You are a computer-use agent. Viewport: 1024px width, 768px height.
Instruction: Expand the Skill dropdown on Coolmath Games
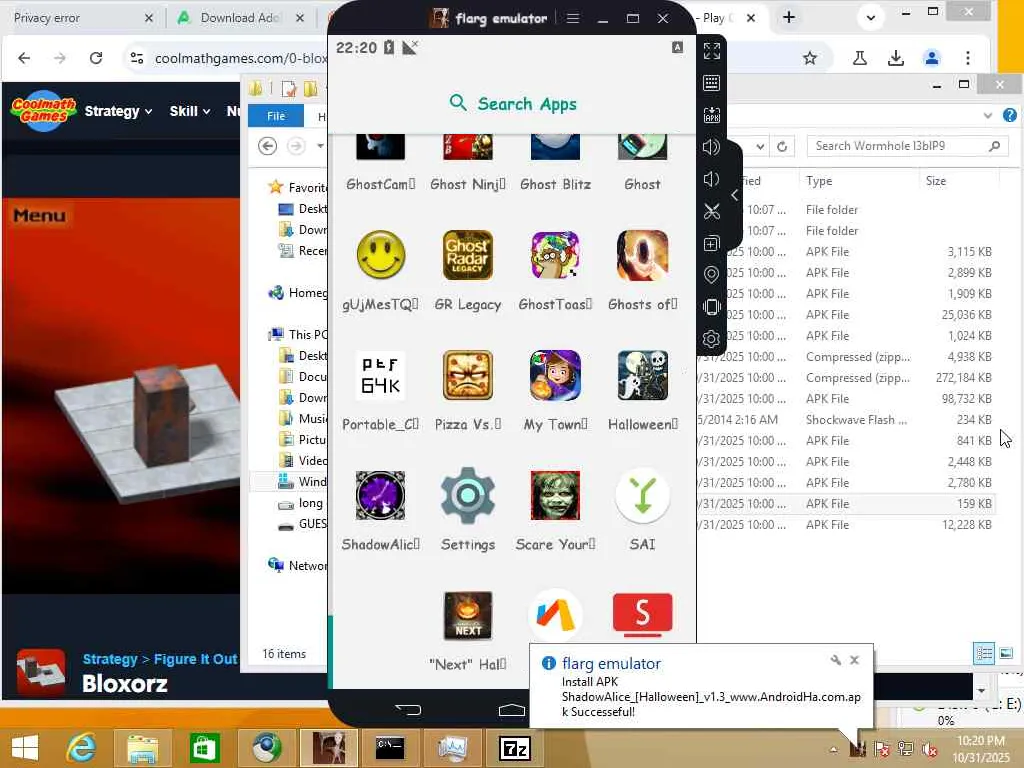coord(189,111)
